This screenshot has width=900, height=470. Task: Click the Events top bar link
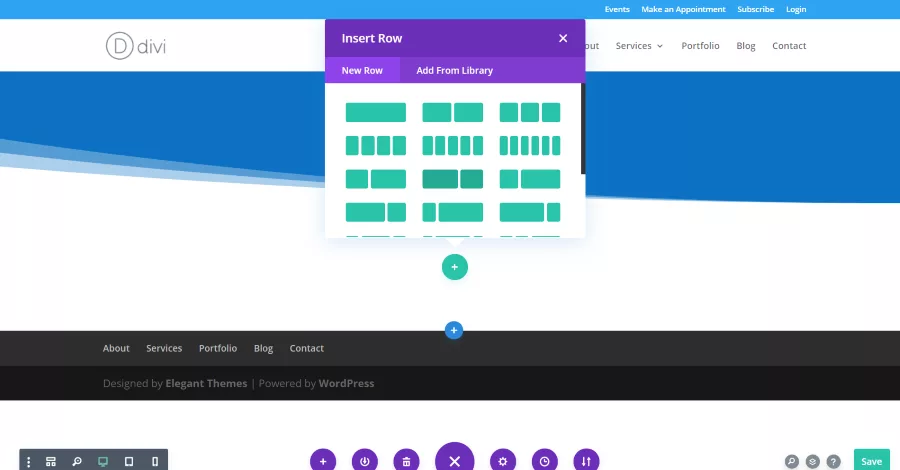coord(617,9)
